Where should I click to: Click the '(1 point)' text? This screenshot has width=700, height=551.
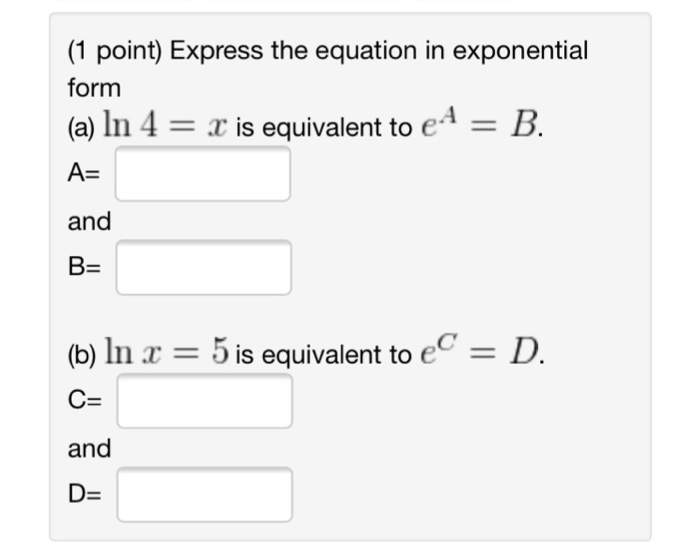pos(113,51)
